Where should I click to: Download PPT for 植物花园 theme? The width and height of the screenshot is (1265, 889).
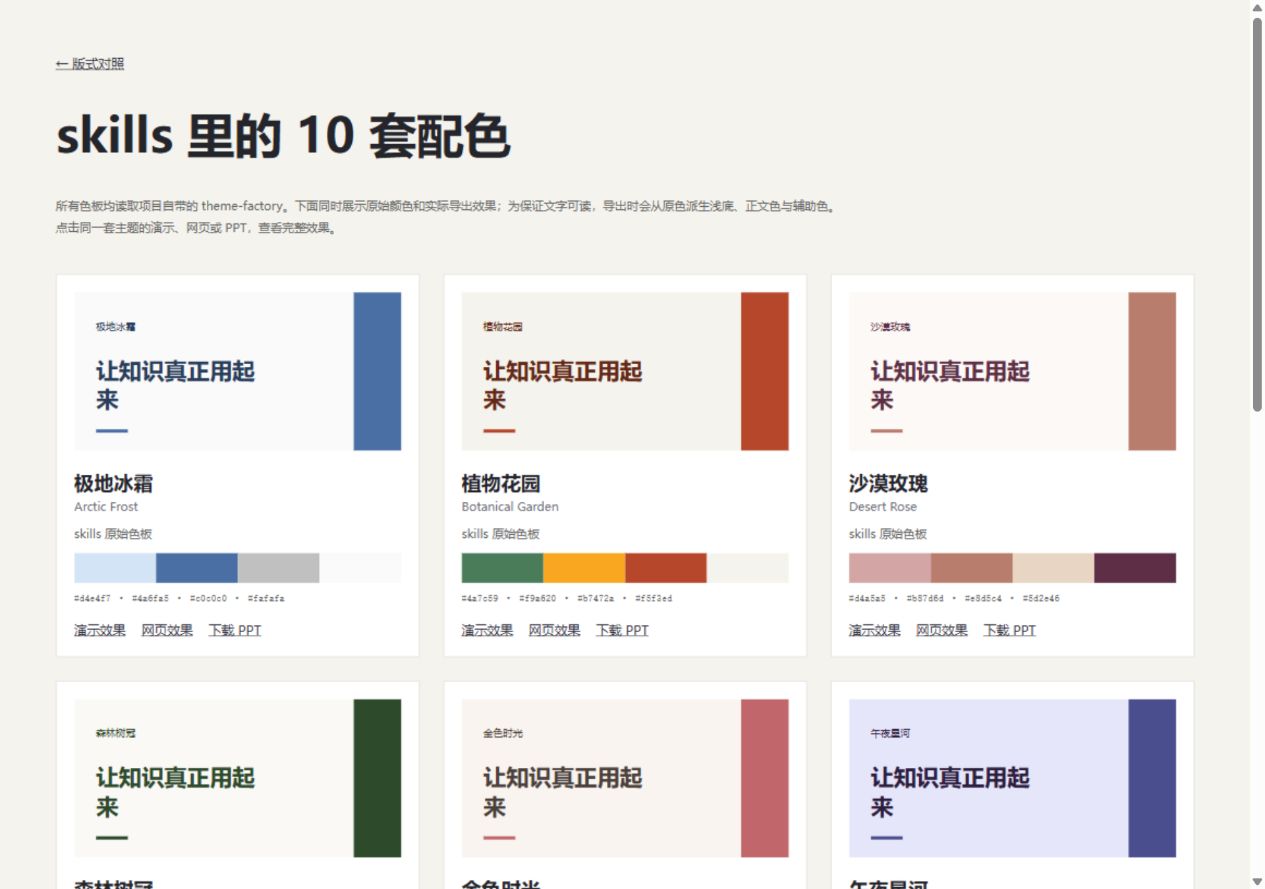point(622,630)
